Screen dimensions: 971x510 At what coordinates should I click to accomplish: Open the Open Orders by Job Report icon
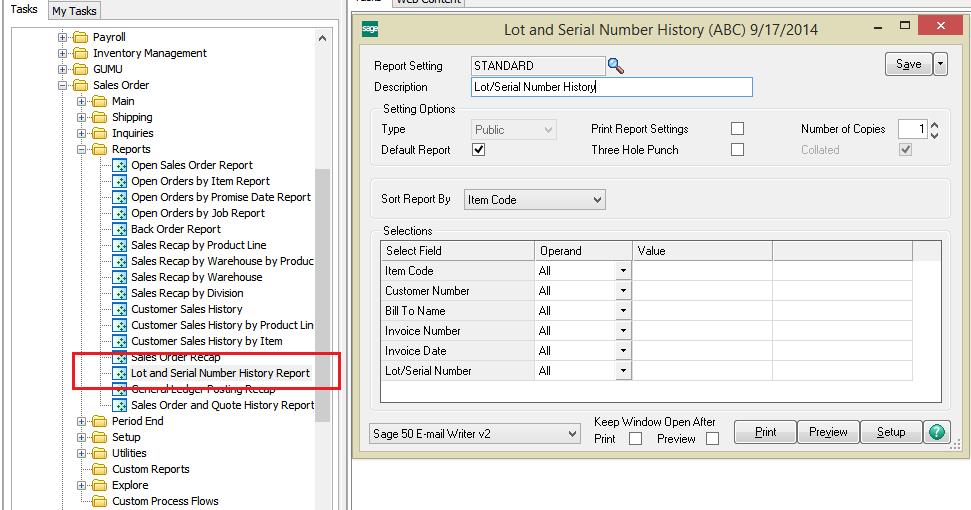click(x=120, y=214)
